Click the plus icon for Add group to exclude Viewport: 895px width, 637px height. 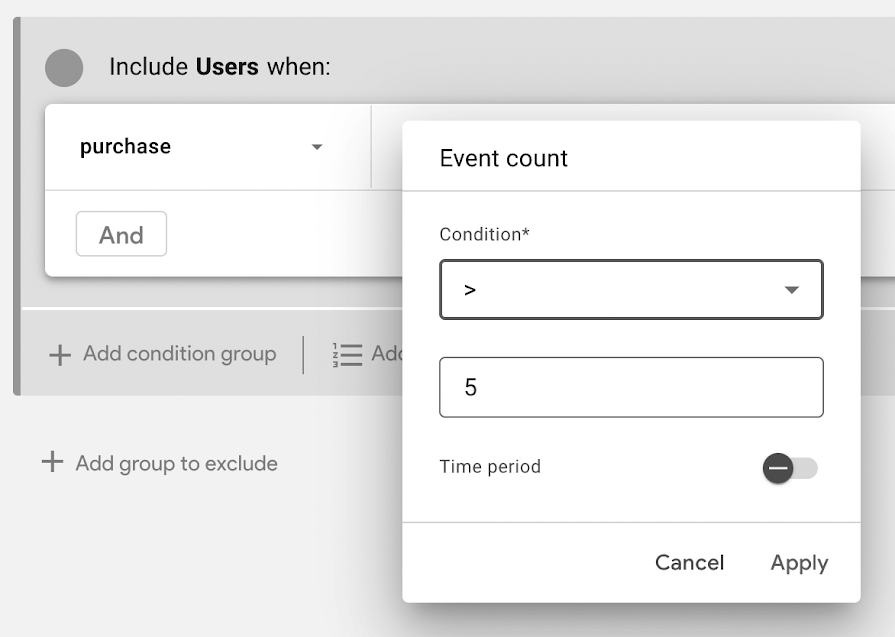tap(53, 462)
